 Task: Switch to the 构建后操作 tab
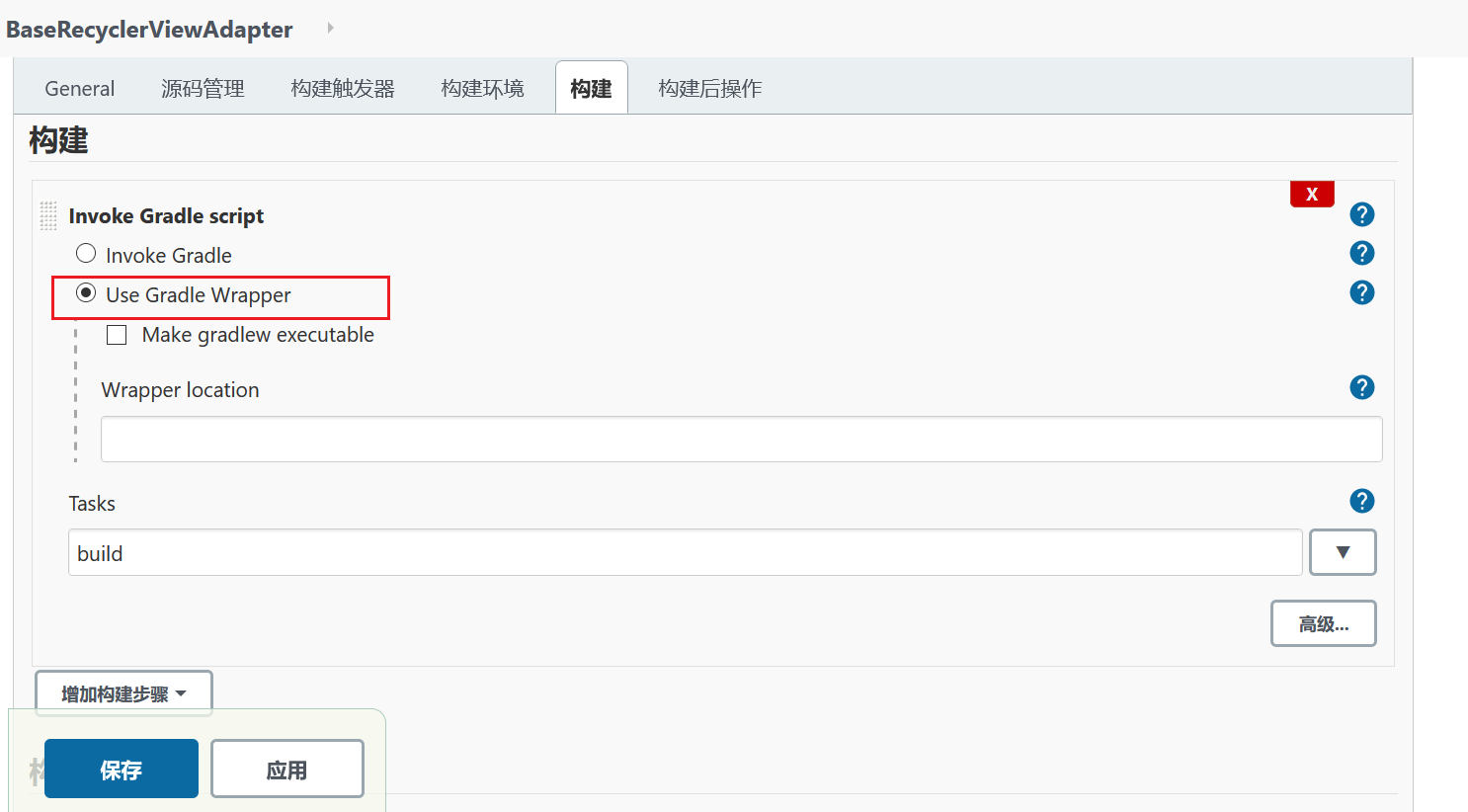[x=709, y=87]
